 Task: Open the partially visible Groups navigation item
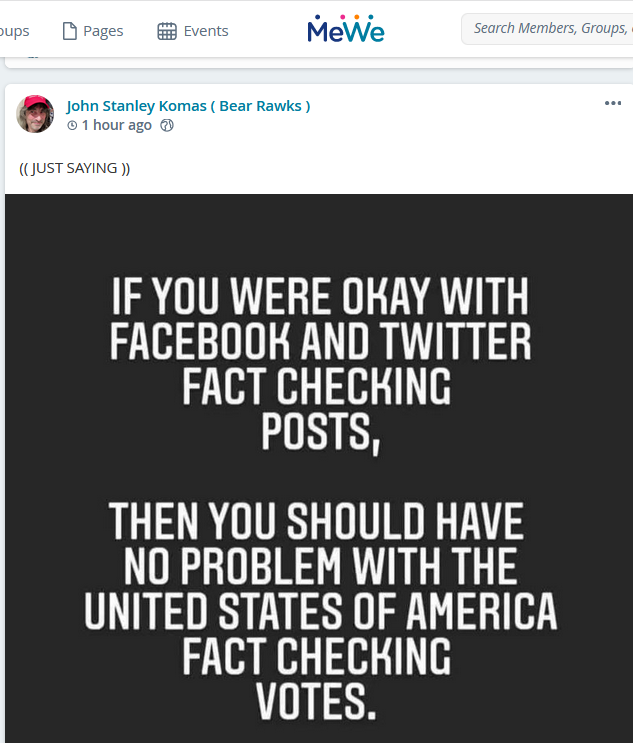[14, 31]
